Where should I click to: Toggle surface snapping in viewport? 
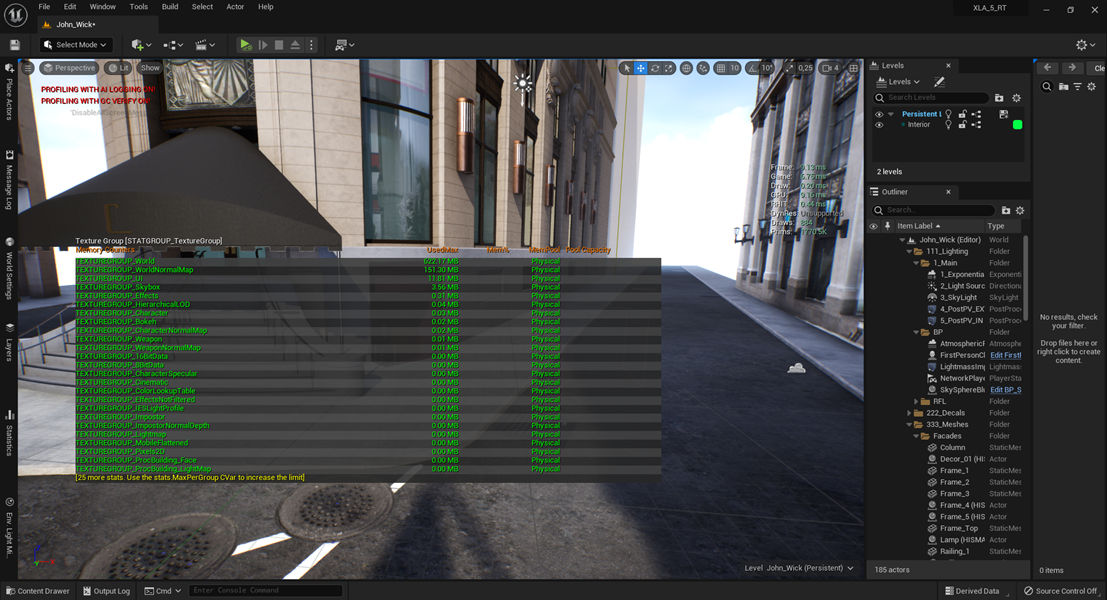click(703, 68)
